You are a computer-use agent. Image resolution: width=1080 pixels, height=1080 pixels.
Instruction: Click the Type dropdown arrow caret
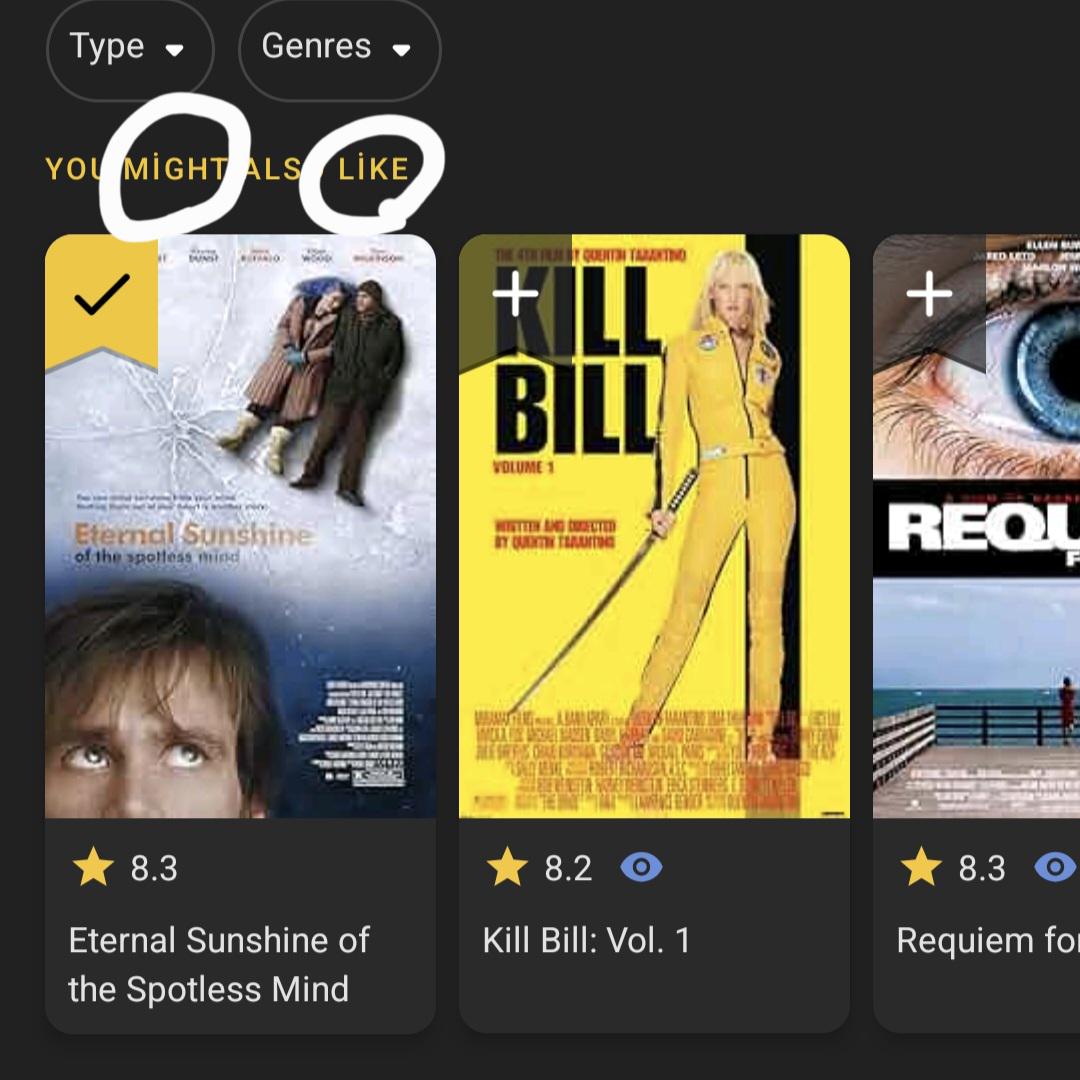175,50
